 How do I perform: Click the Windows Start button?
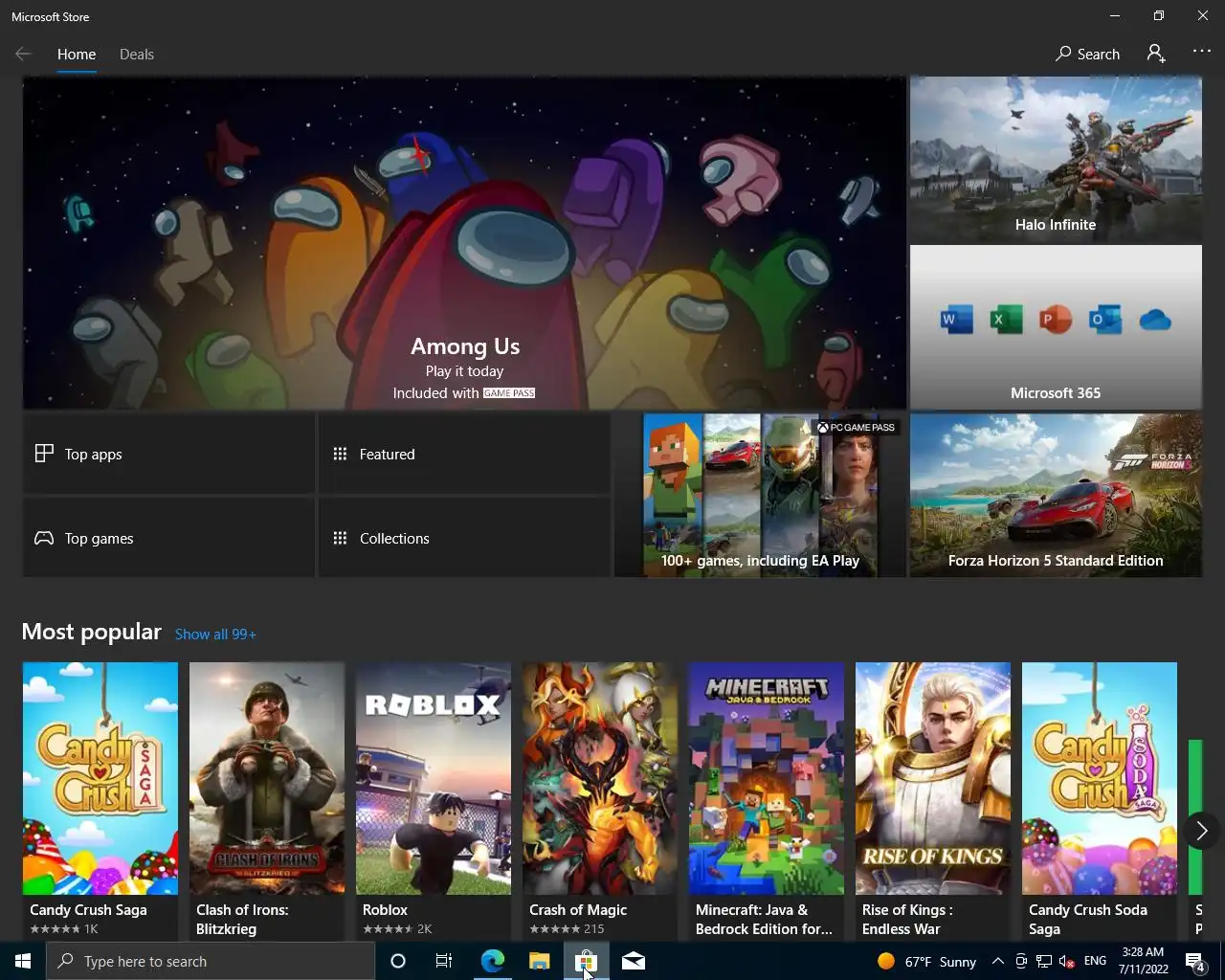23,961
